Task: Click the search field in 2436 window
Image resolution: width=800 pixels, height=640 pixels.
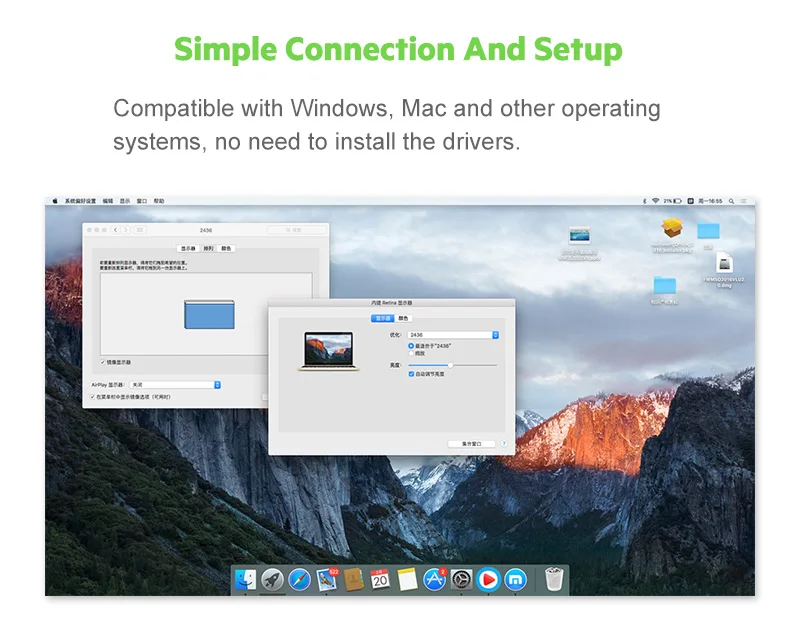Action: point(296,230)
